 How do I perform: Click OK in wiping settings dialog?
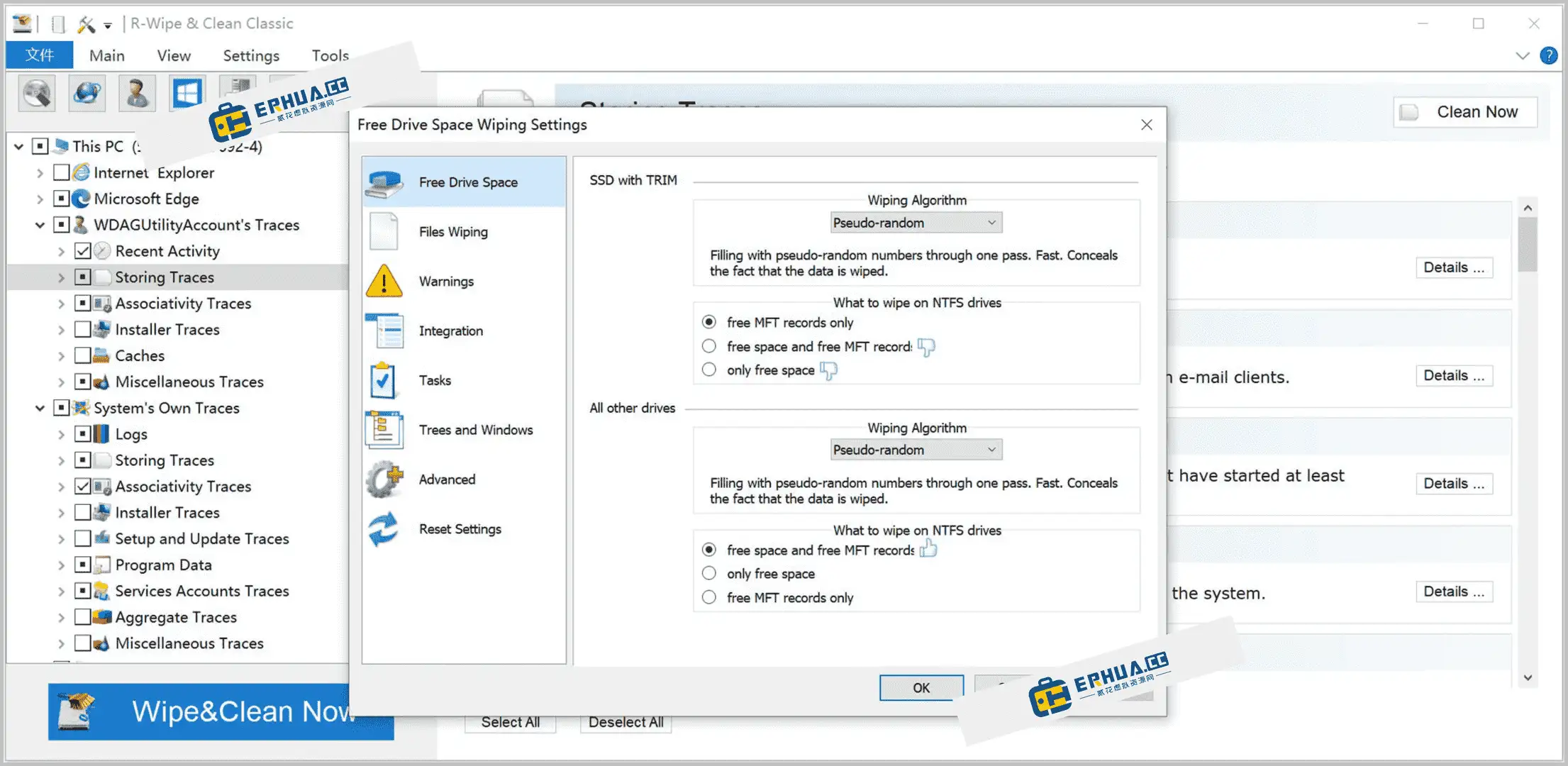pos(921,687)
